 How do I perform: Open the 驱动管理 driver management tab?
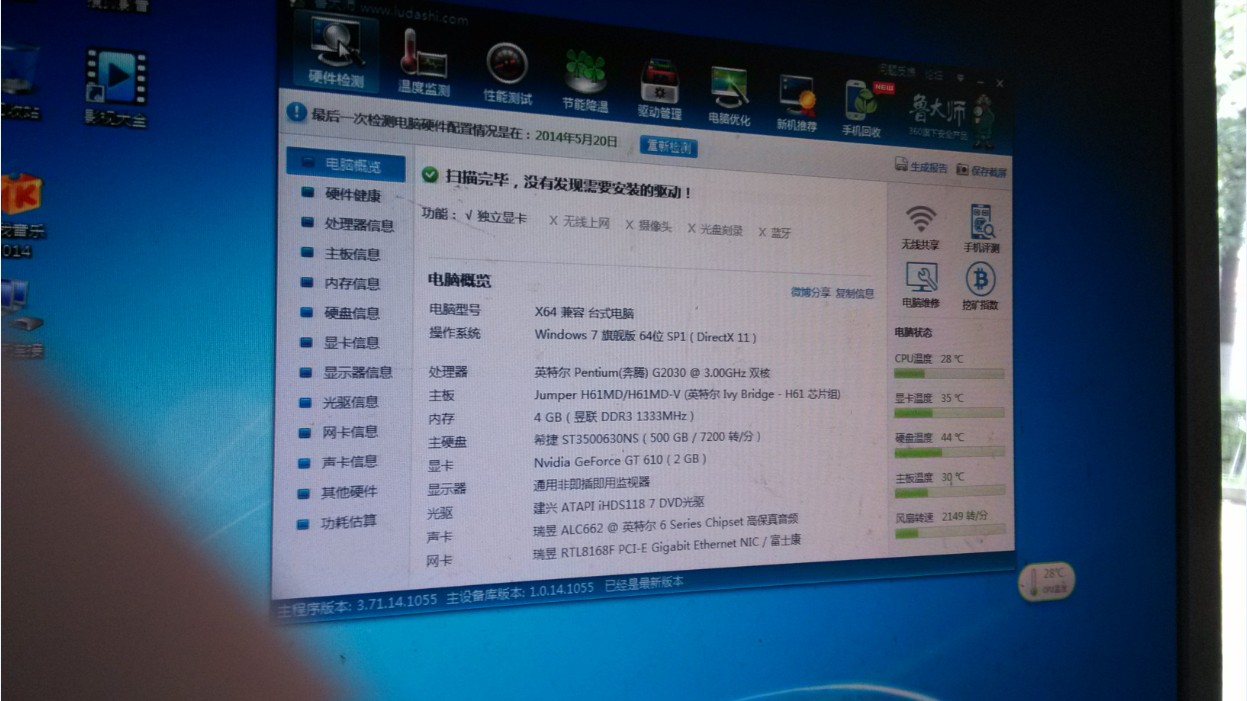click(659, 90)
